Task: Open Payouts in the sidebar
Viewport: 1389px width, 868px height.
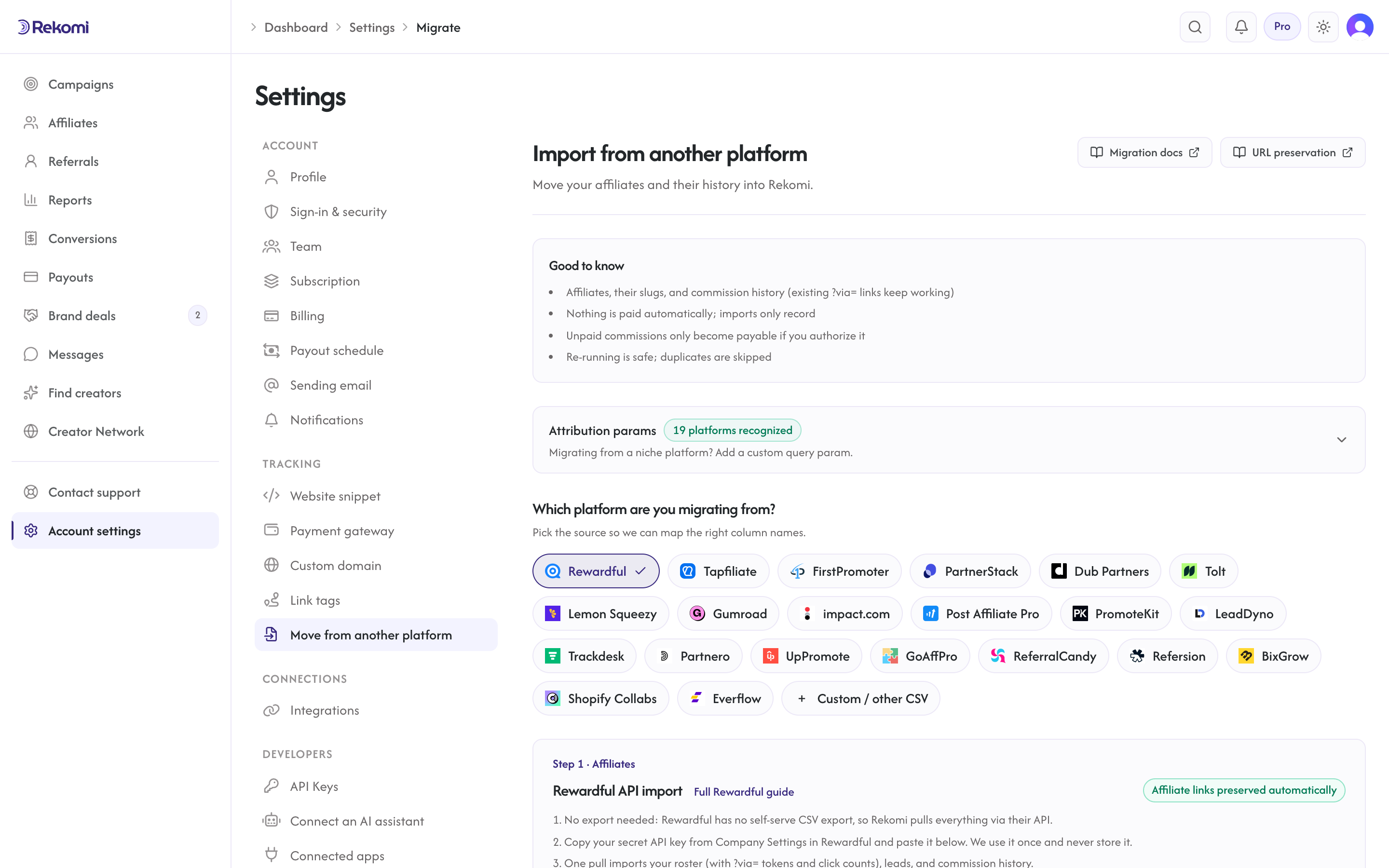Action: point(115,277)
